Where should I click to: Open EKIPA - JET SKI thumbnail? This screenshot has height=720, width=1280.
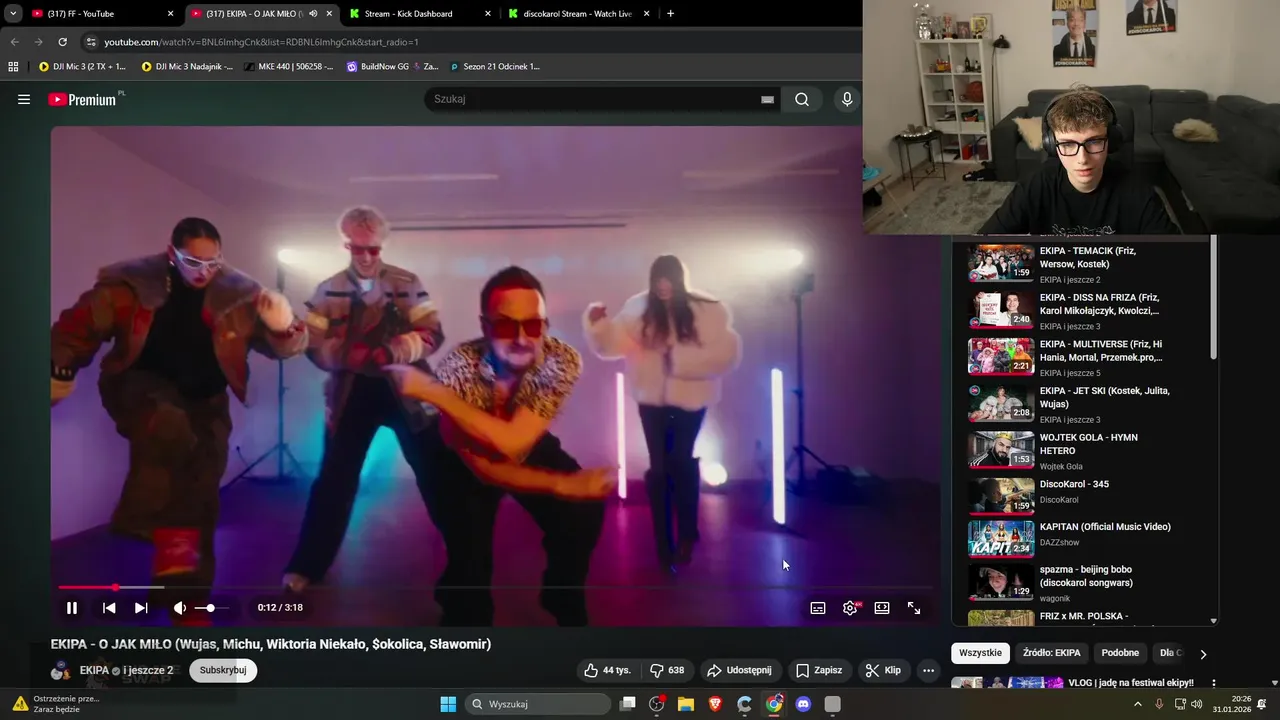pyautogui.click(x=1001, y=403)
